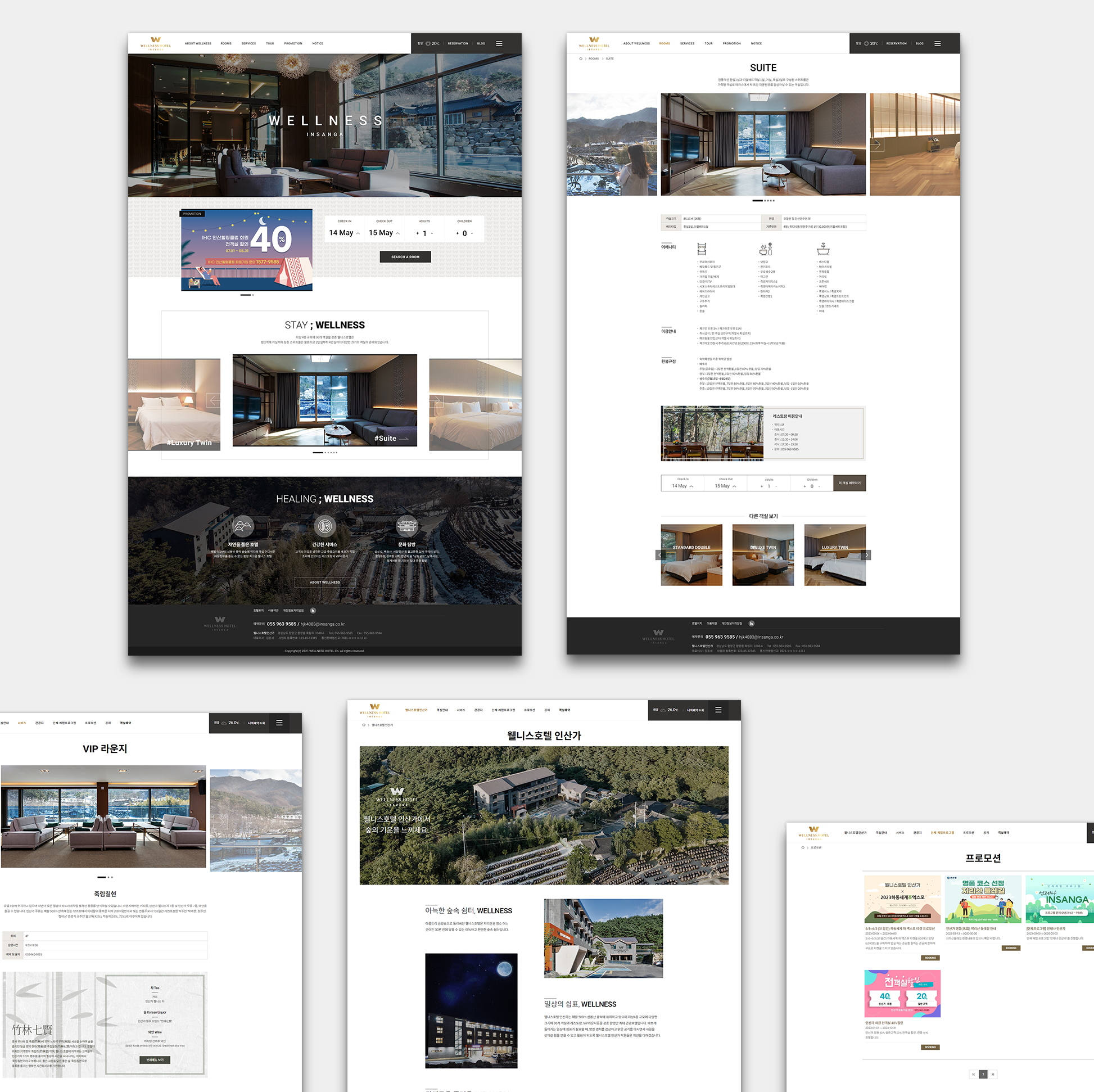Image resolution: width=1094 pixels, height=1092 pixels.
Task: Click Suite photo slider pagination dots
Action: [763, 201]
